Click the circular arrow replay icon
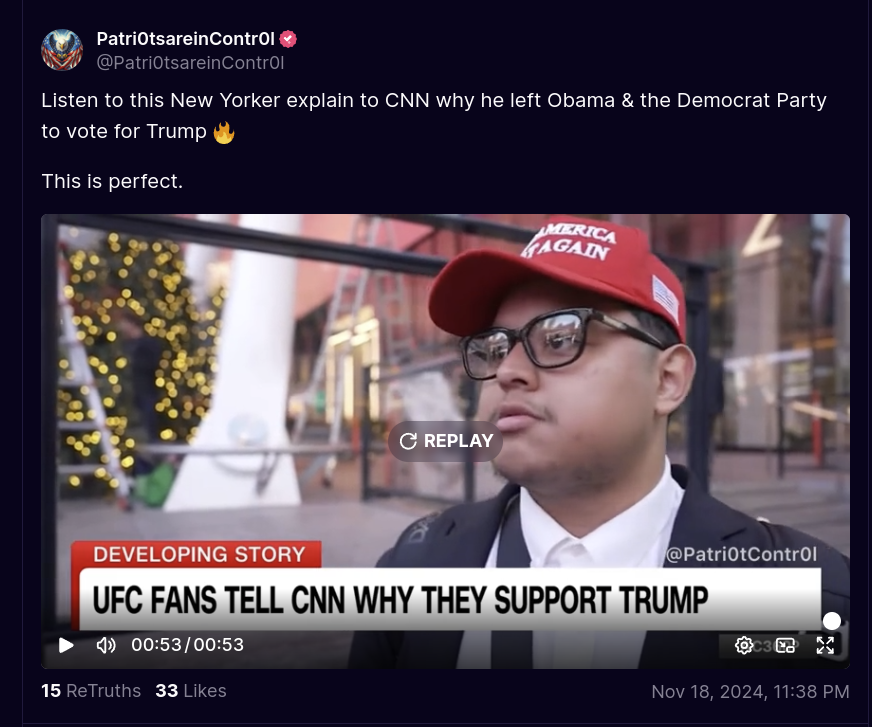This screenshot has width=872, height=727. 408,441
